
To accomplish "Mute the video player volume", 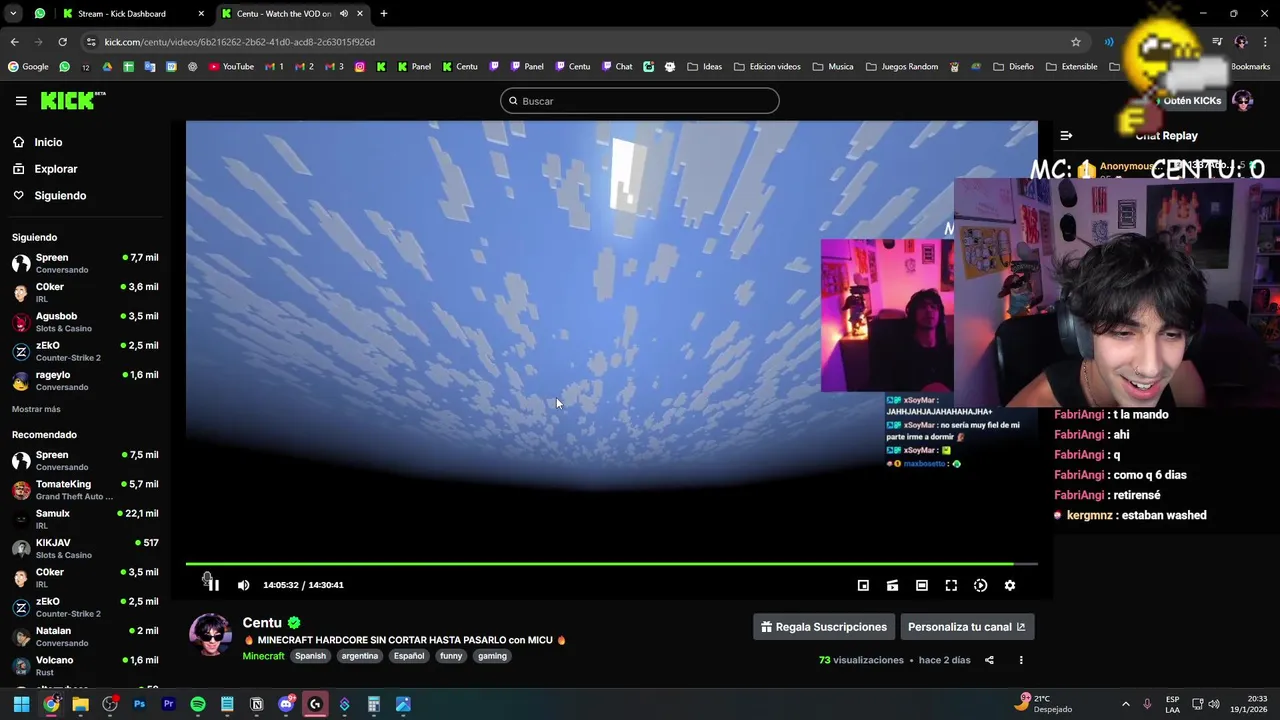I will pos(243,585).
